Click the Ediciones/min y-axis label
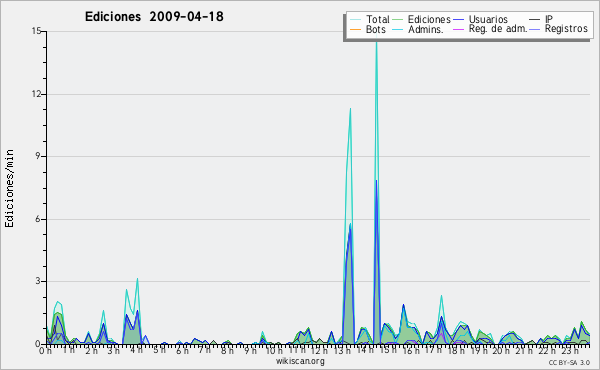The width and height of the screenshot is (600, 370). (x=9, y=188)
